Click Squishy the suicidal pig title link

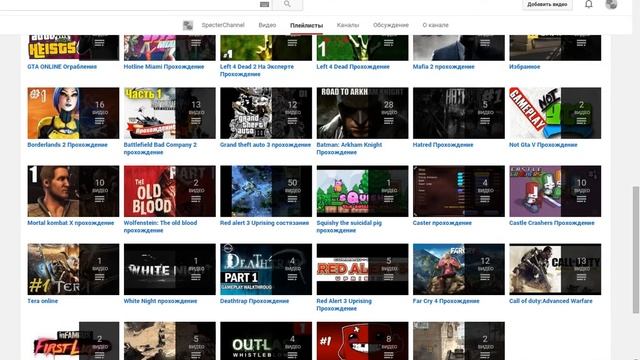pyautogui.click(x=349, y=227)
